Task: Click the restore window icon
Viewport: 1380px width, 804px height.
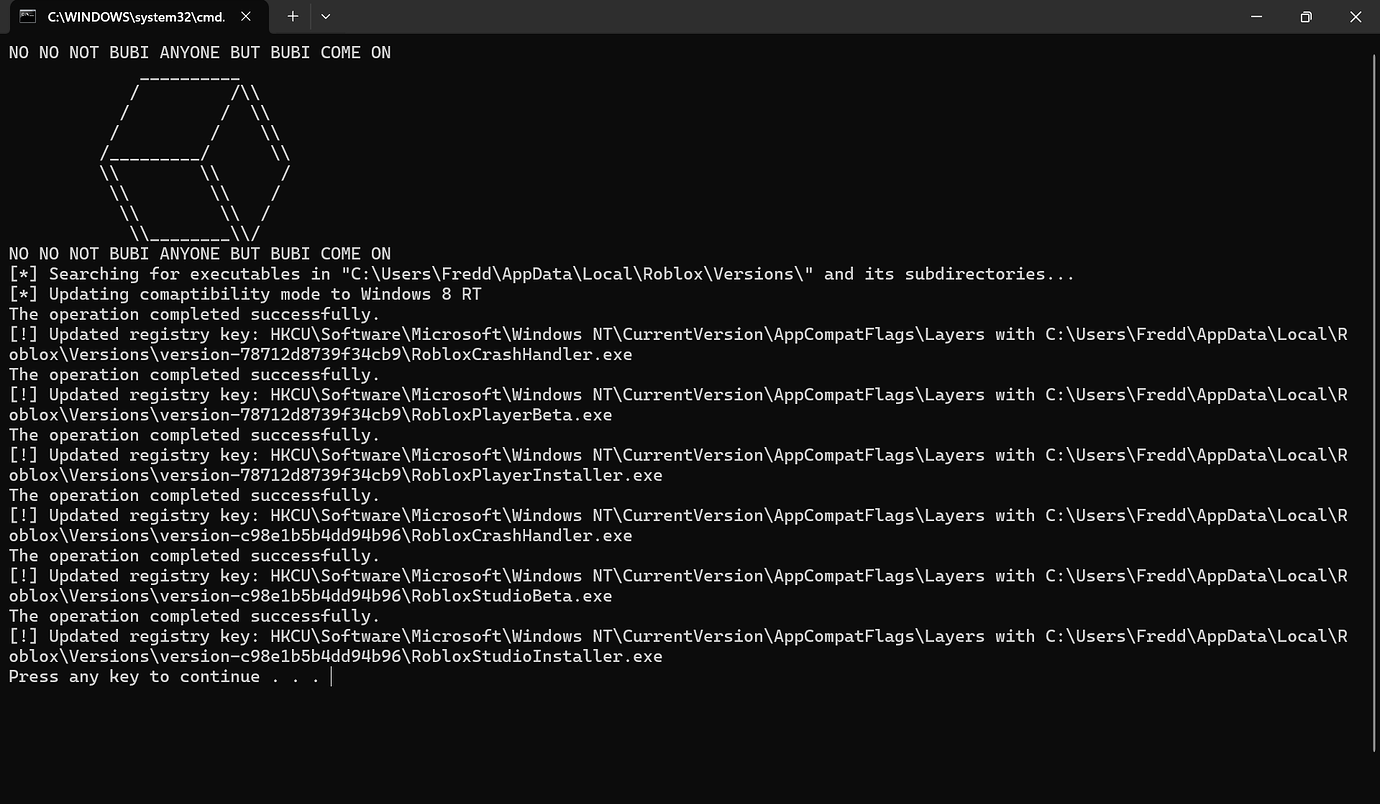Action: [1306, 17]
